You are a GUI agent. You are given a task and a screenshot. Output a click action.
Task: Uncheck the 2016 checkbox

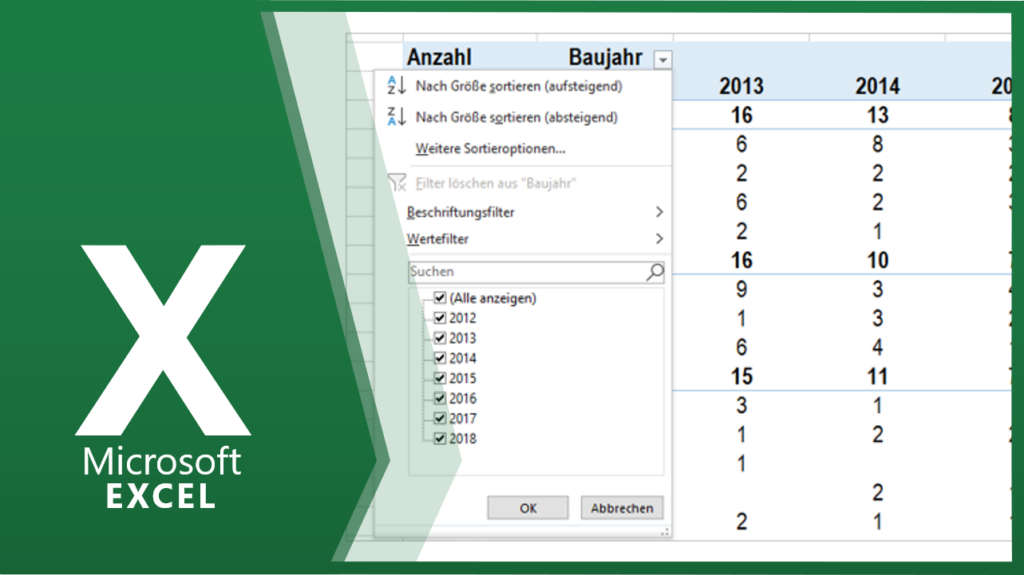(440, 399)
